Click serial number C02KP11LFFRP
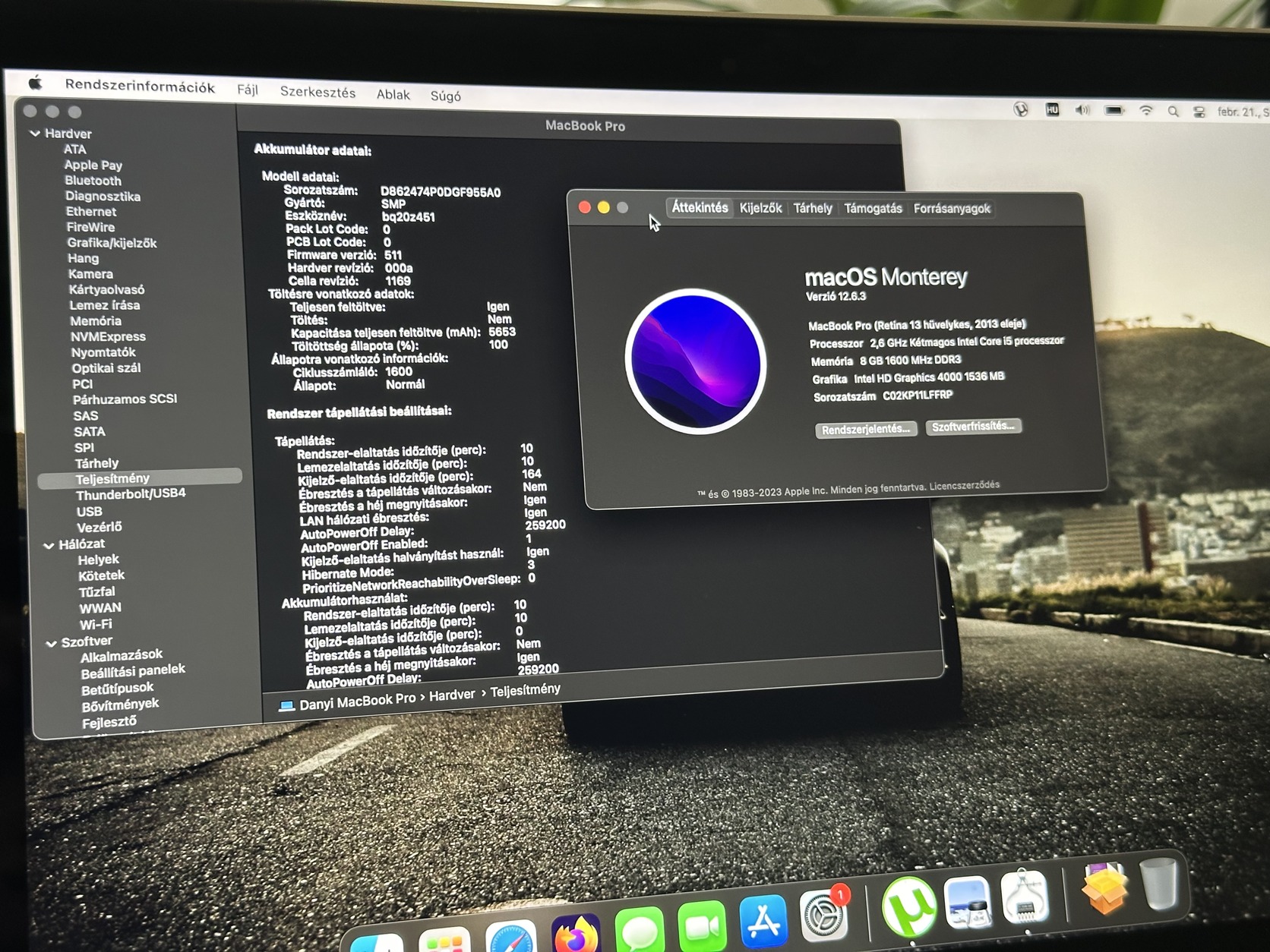1270x952 pixels. [918, 396]
